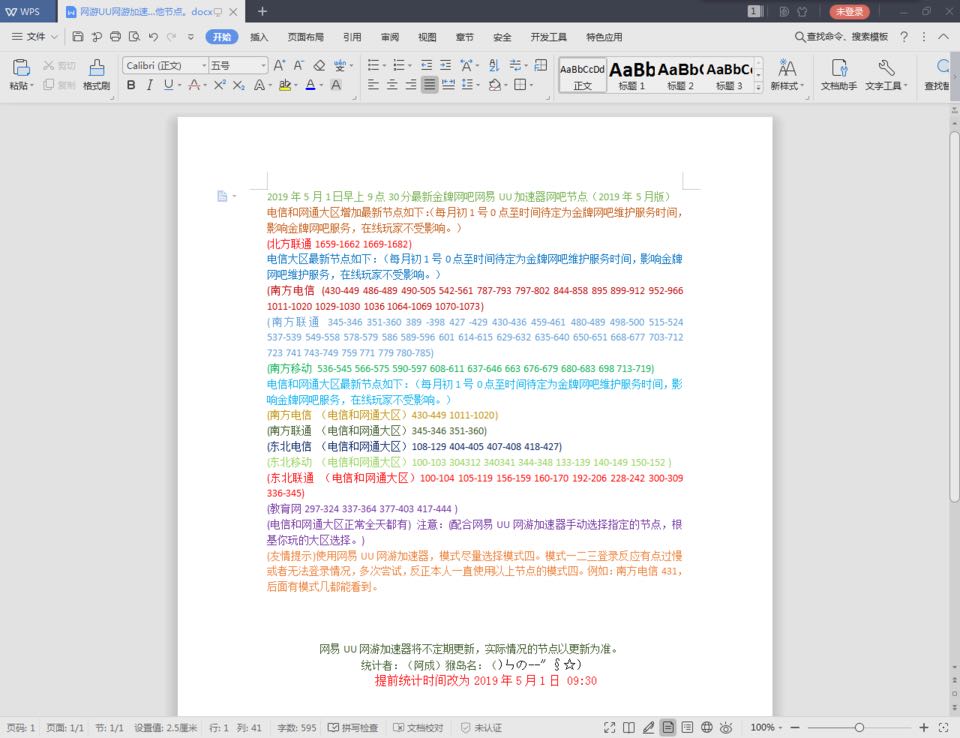Click the text highlight color button

pyautogui.click(x=284, y=85)
